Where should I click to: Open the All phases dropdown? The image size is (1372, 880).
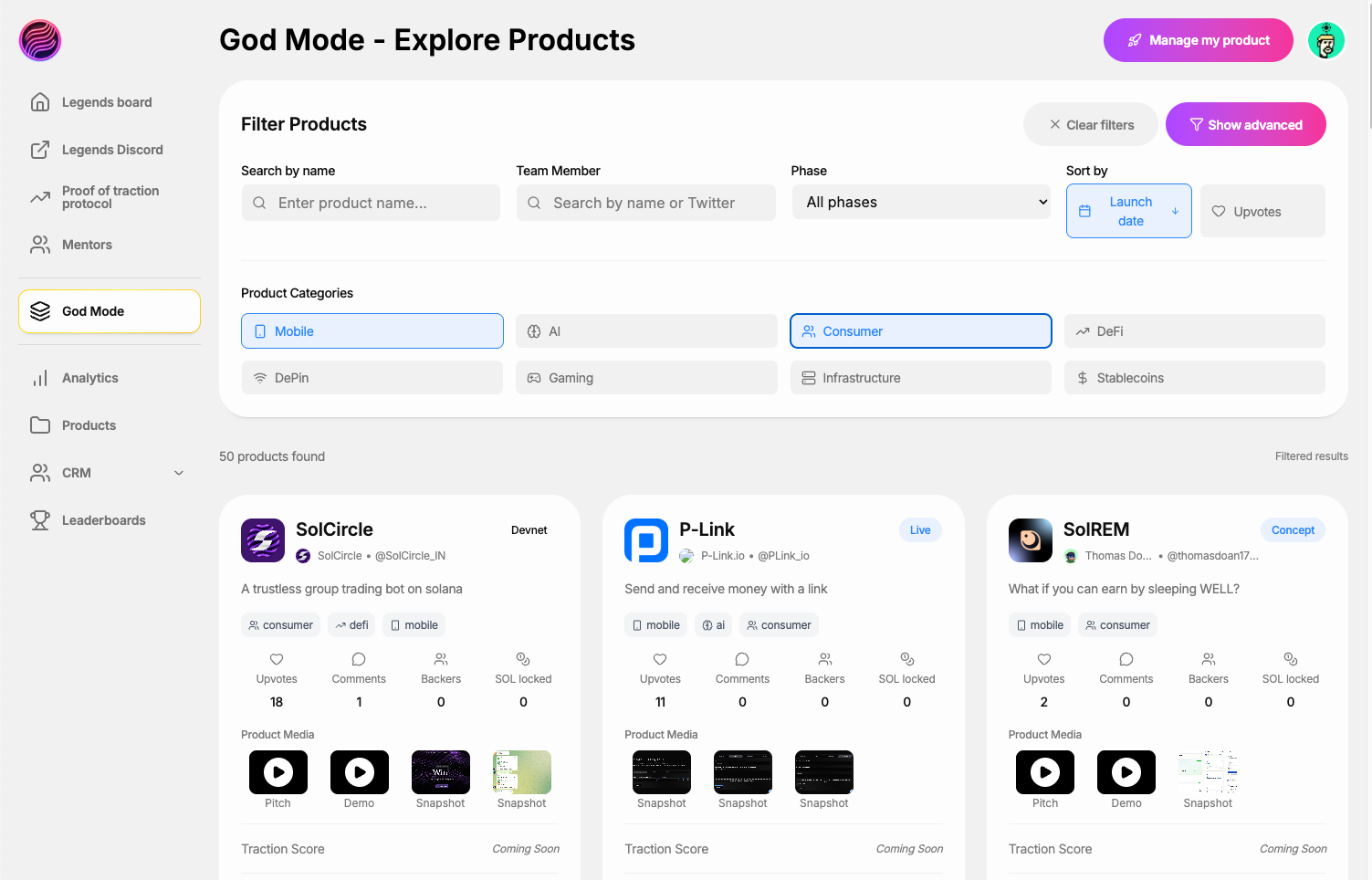pos(920,202)
